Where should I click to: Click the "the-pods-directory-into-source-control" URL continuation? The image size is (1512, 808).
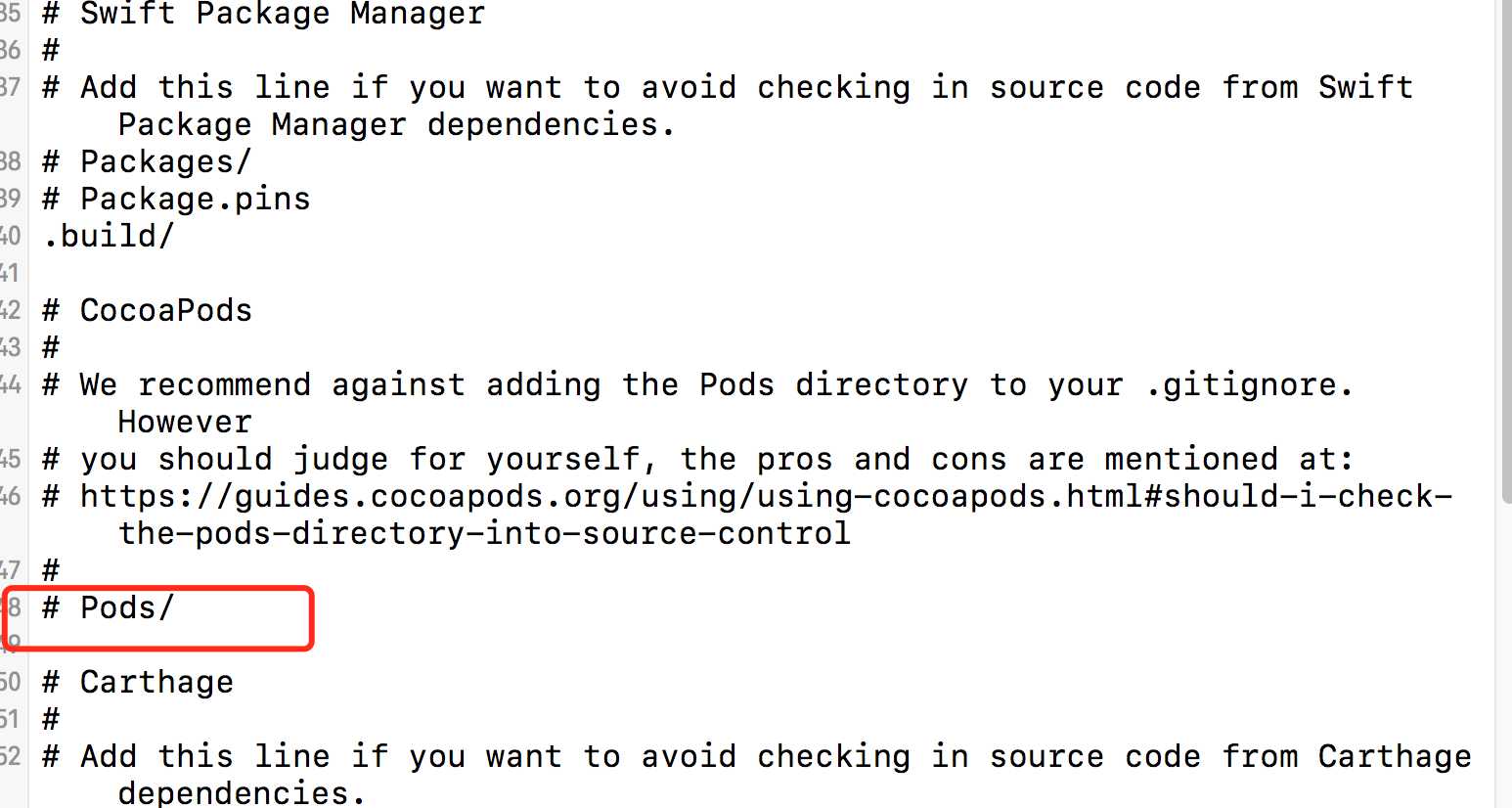click(484, 533)
